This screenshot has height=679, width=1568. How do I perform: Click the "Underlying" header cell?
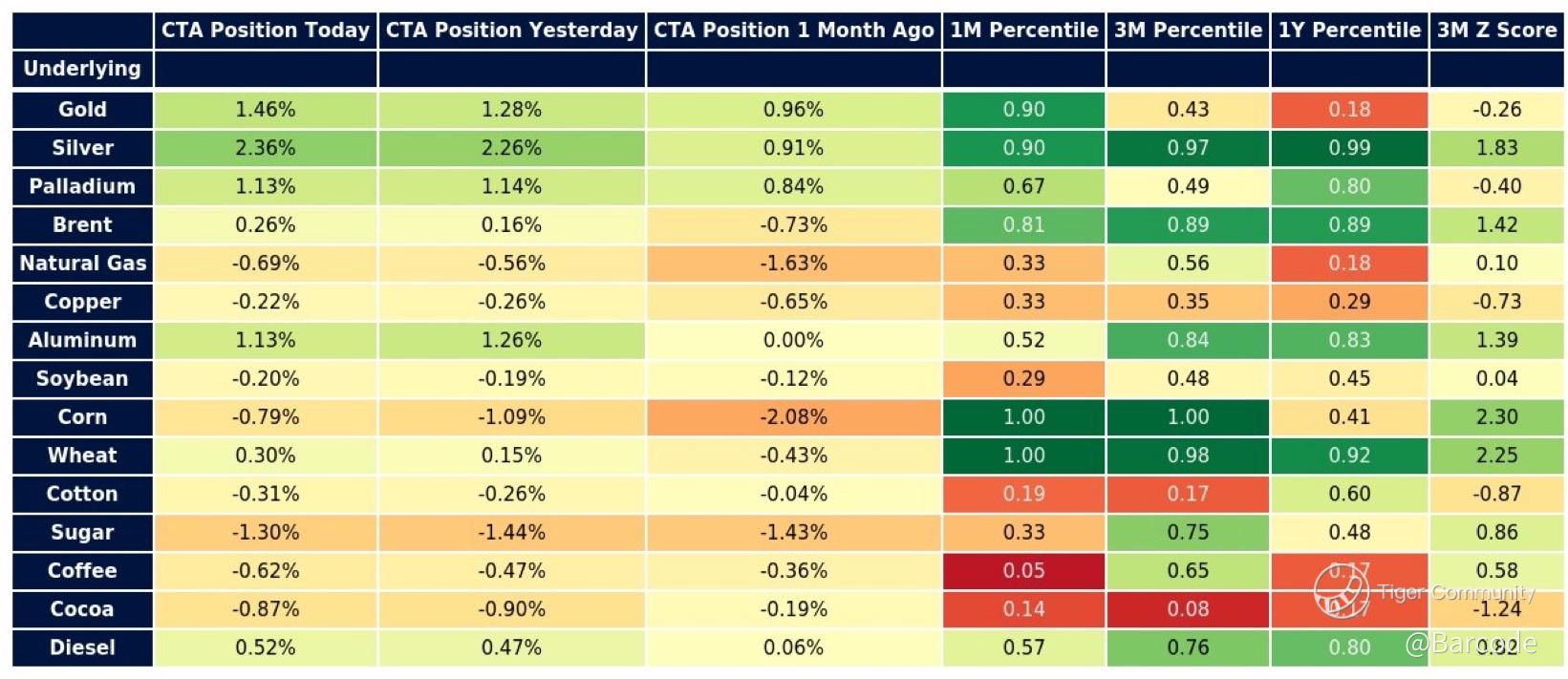[82, 69]
